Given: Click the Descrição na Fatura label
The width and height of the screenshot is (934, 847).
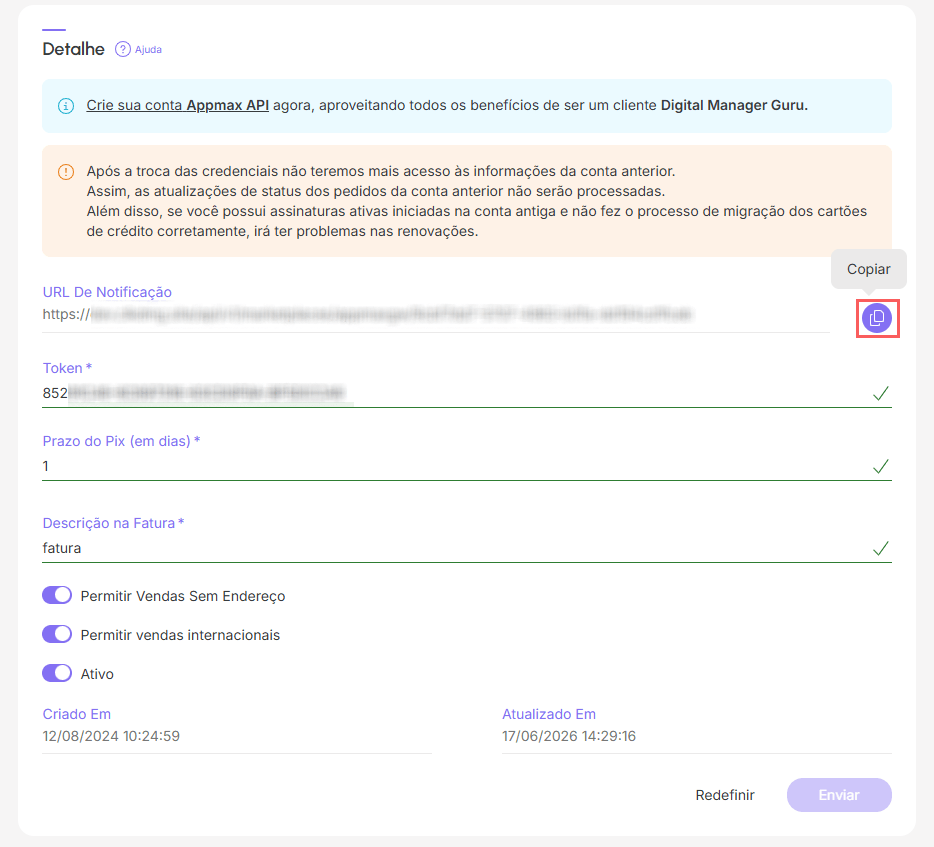Looking at the screenshot, I should point(113,523).
